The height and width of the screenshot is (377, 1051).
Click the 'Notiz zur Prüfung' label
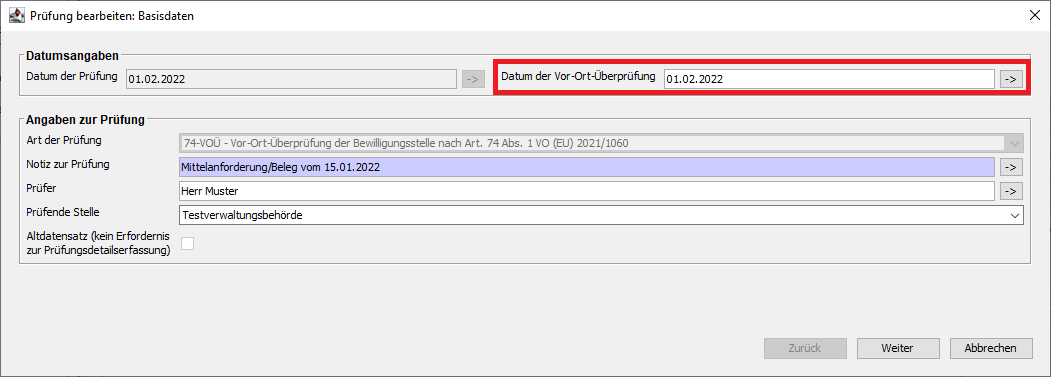click(67, 164)
